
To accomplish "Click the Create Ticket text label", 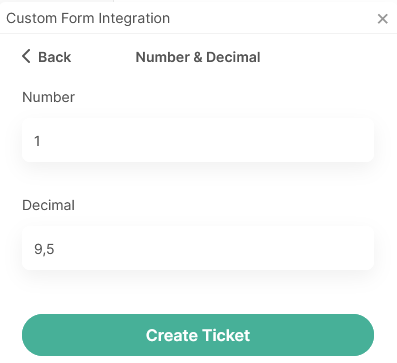I will [198, 335].
